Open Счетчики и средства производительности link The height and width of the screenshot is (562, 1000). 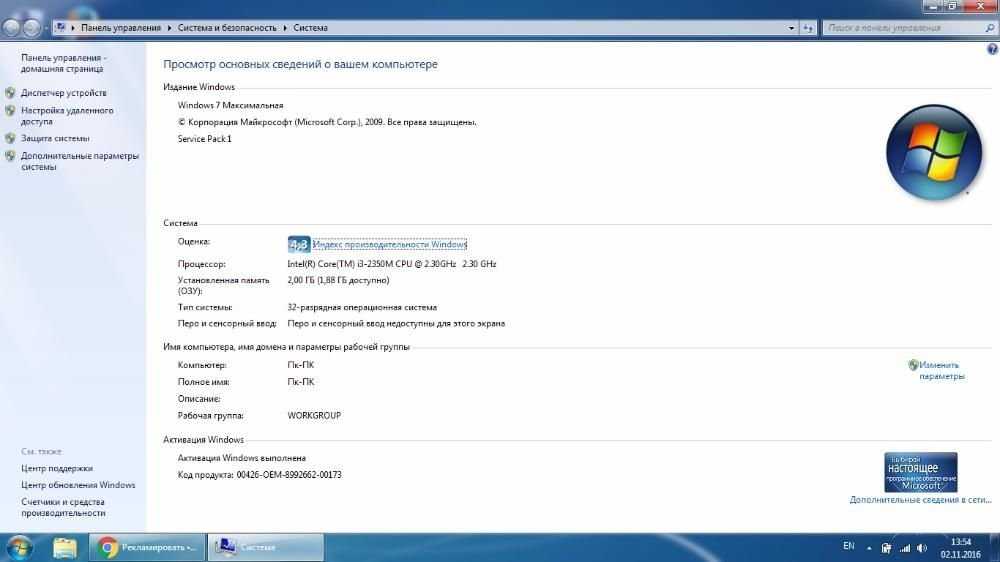click(x=62, y=508)
